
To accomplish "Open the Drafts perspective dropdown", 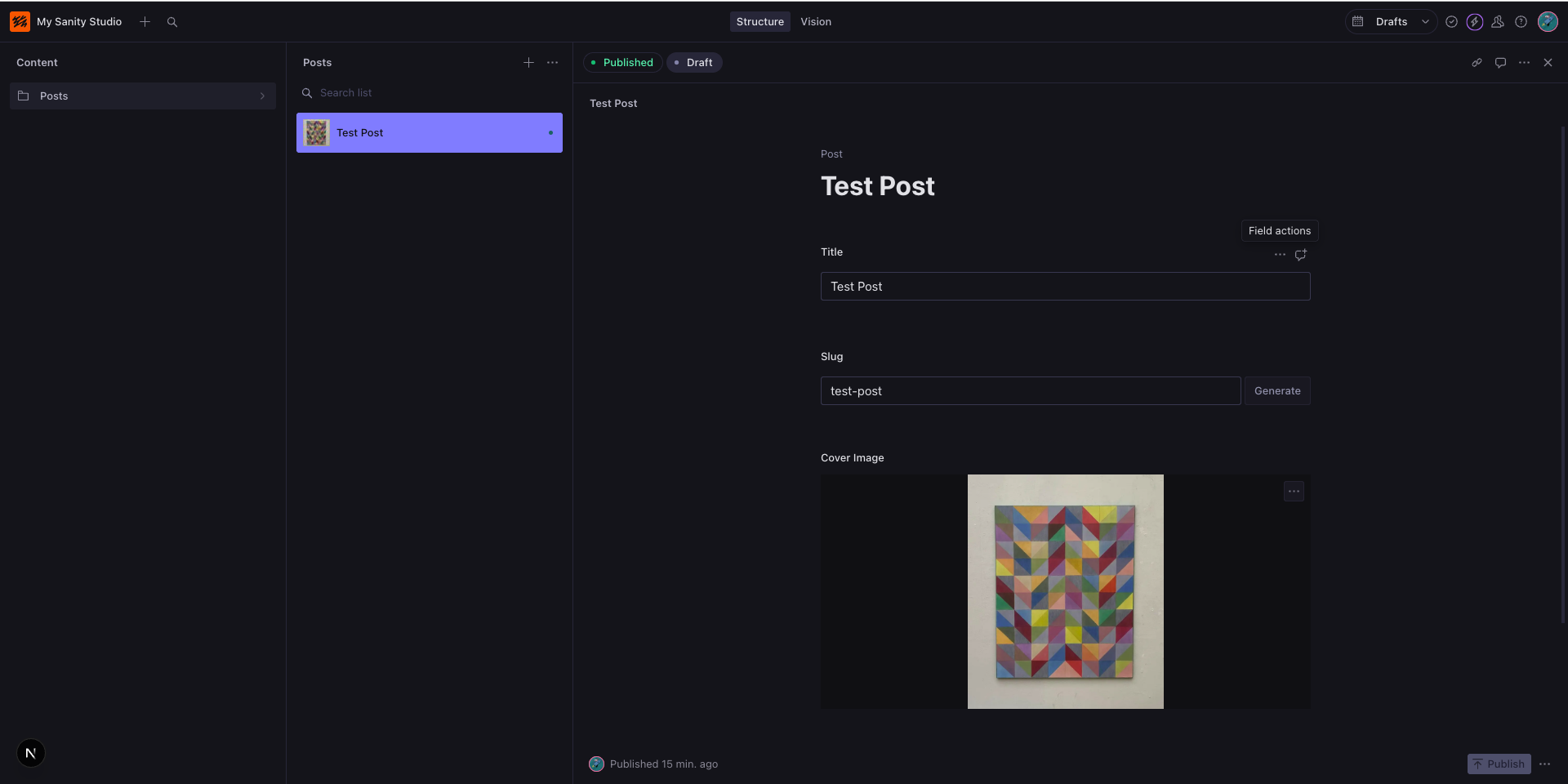I will [x=1391, y=22].
